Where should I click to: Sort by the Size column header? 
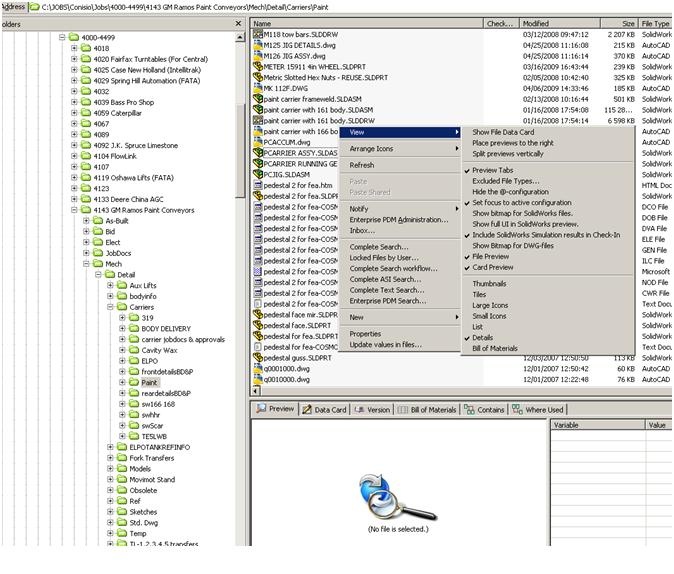pyautogui.click(x=619, y=23)
